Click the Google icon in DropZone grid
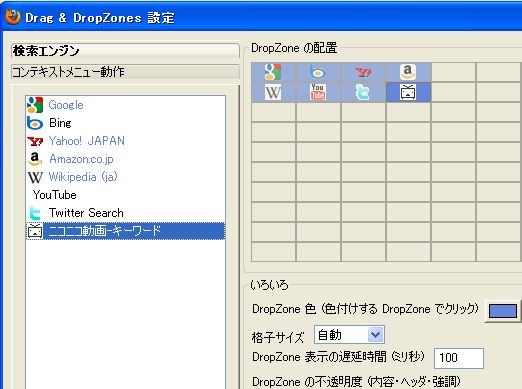 [273, 72]
